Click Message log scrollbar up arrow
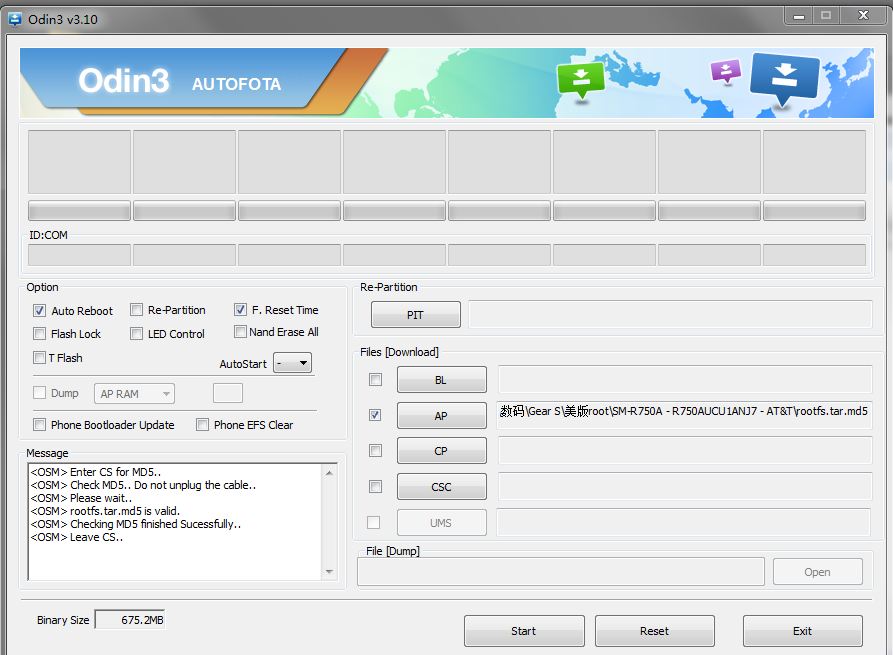The height and width of the screenshot is (655, 893). tap(329, 473)
